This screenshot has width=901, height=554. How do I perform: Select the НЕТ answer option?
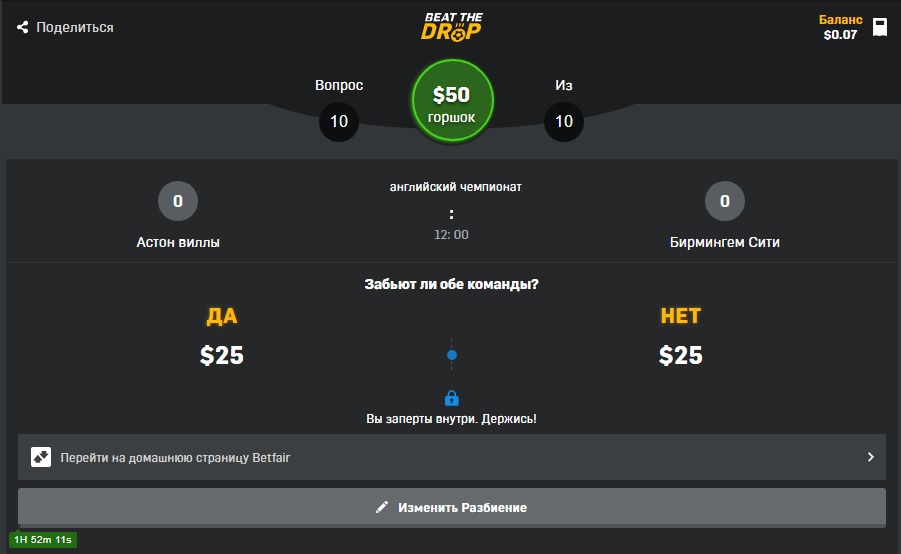[x=680, y=316]
